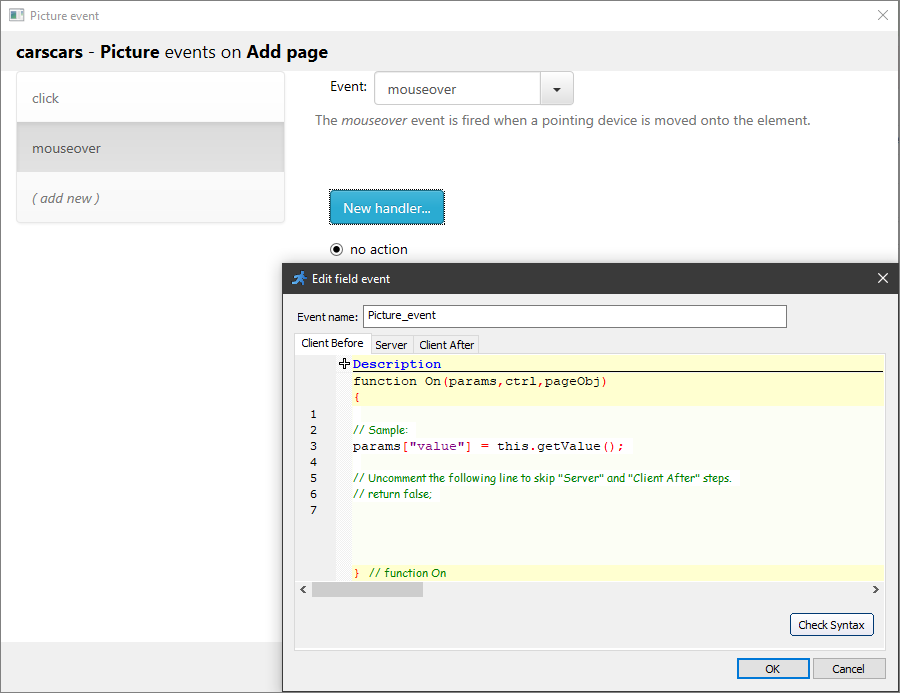Click the right arrow of the horizontal scrollbar
The width and height of the screenshot is (900, 693).
coord(875,589)
